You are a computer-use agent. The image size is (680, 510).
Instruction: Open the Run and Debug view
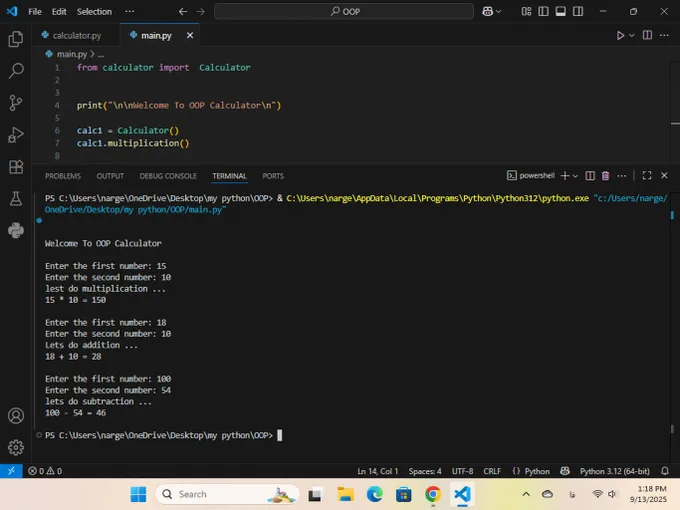coord(15,135)
